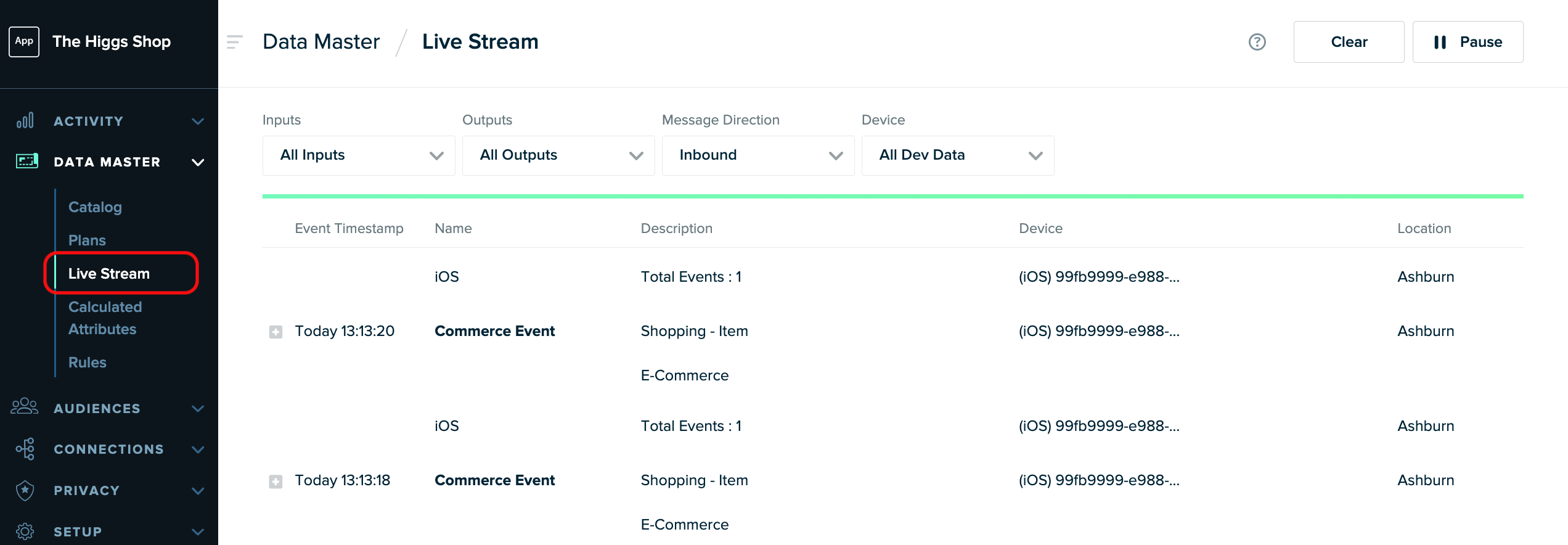The height and width of the screenshot is (545, 1568).
Task: Click the Activity bar chart icon
Action: click(x=25, y=121)
